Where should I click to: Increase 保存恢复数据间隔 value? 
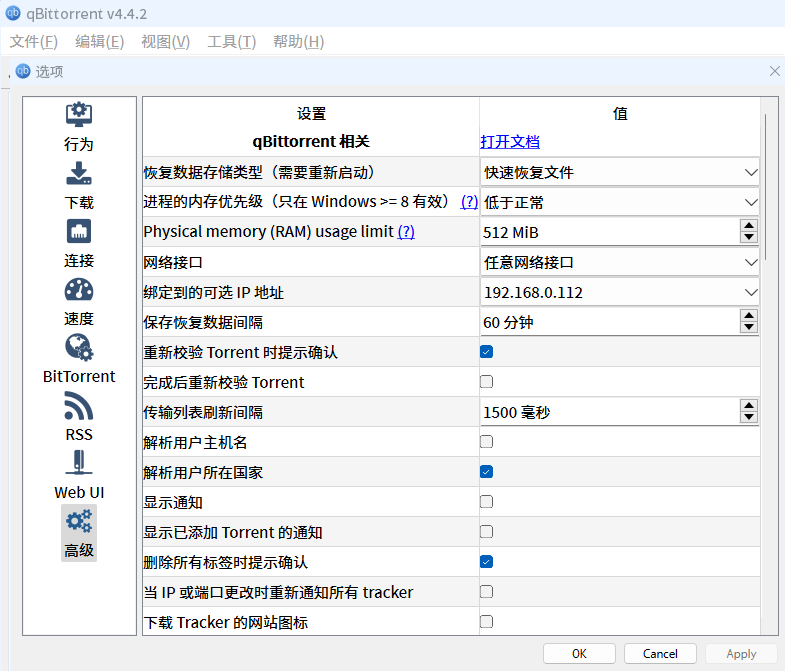(x=749, y=316)
